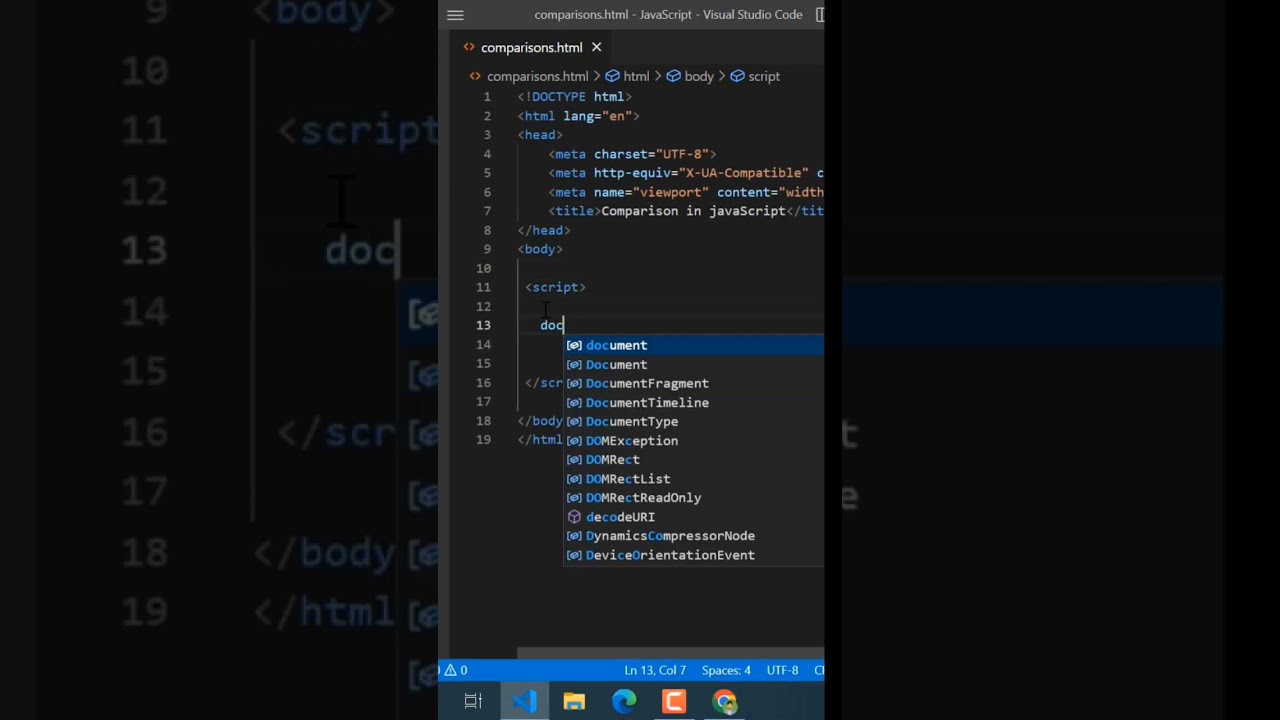Click the script breadcrumb item
Image resolution: width=1280 pixels, height=720 pixels.
pos(764,76)
